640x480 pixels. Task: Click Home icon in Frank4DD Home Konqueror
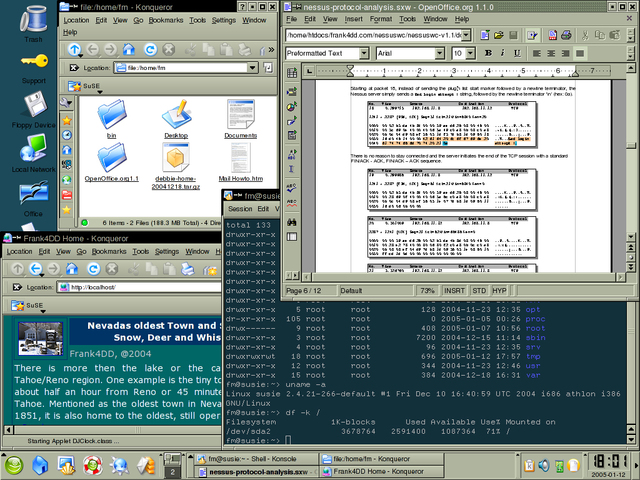(72, 269)
